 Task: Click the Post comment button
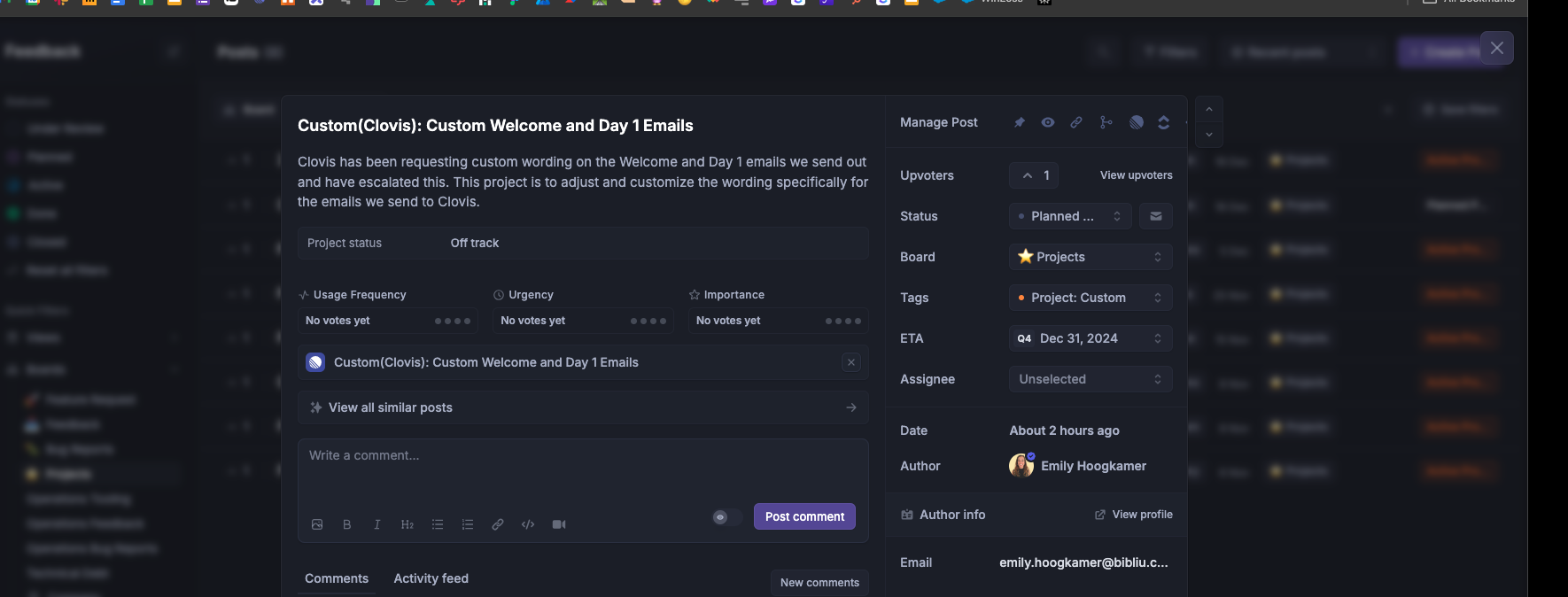(x=804, y=516)
